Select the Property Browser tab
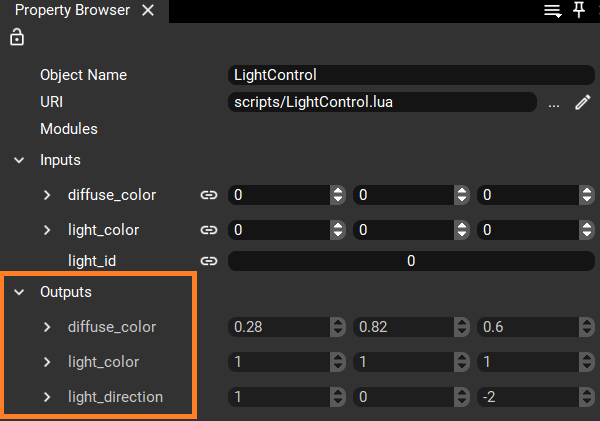This screenshot has width=600, height=421. [70, 11]
